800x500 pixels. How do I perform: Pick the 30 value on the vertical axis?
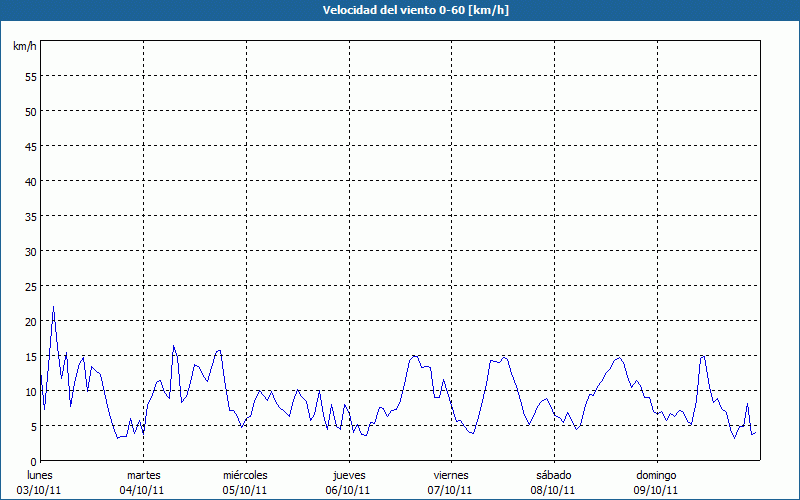coord(30,251)
